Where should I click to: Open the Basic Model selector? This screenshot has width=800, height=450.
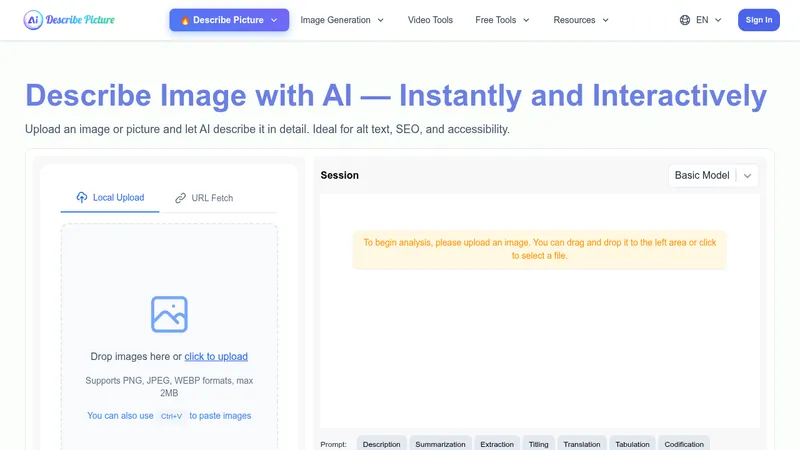coord(713,176)
